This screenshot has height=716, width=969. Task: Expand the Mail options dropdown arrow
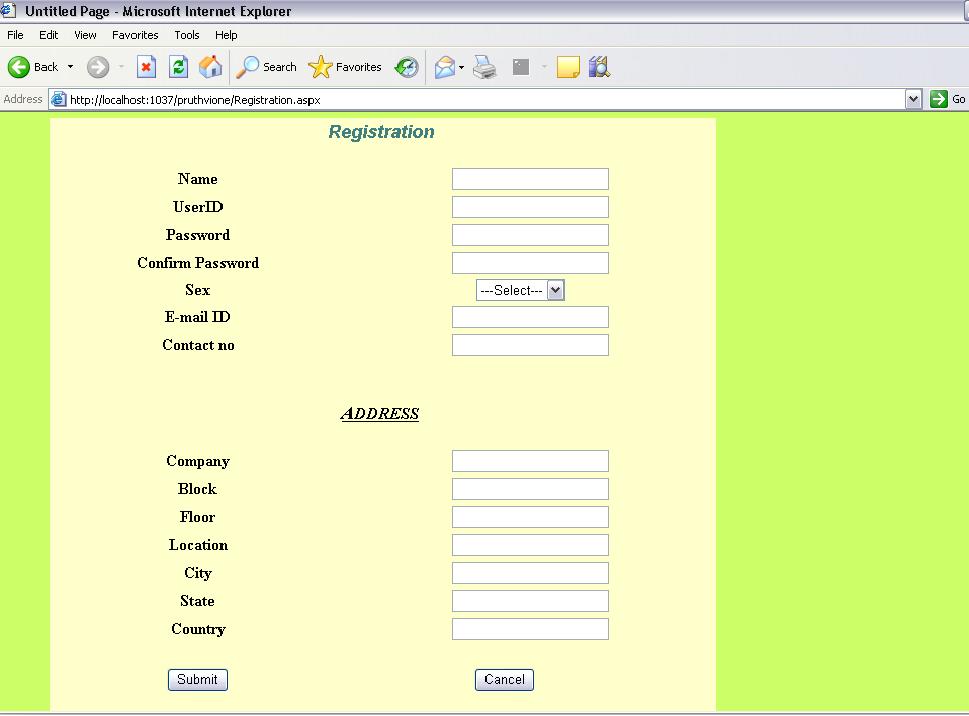tap(461, 67)
